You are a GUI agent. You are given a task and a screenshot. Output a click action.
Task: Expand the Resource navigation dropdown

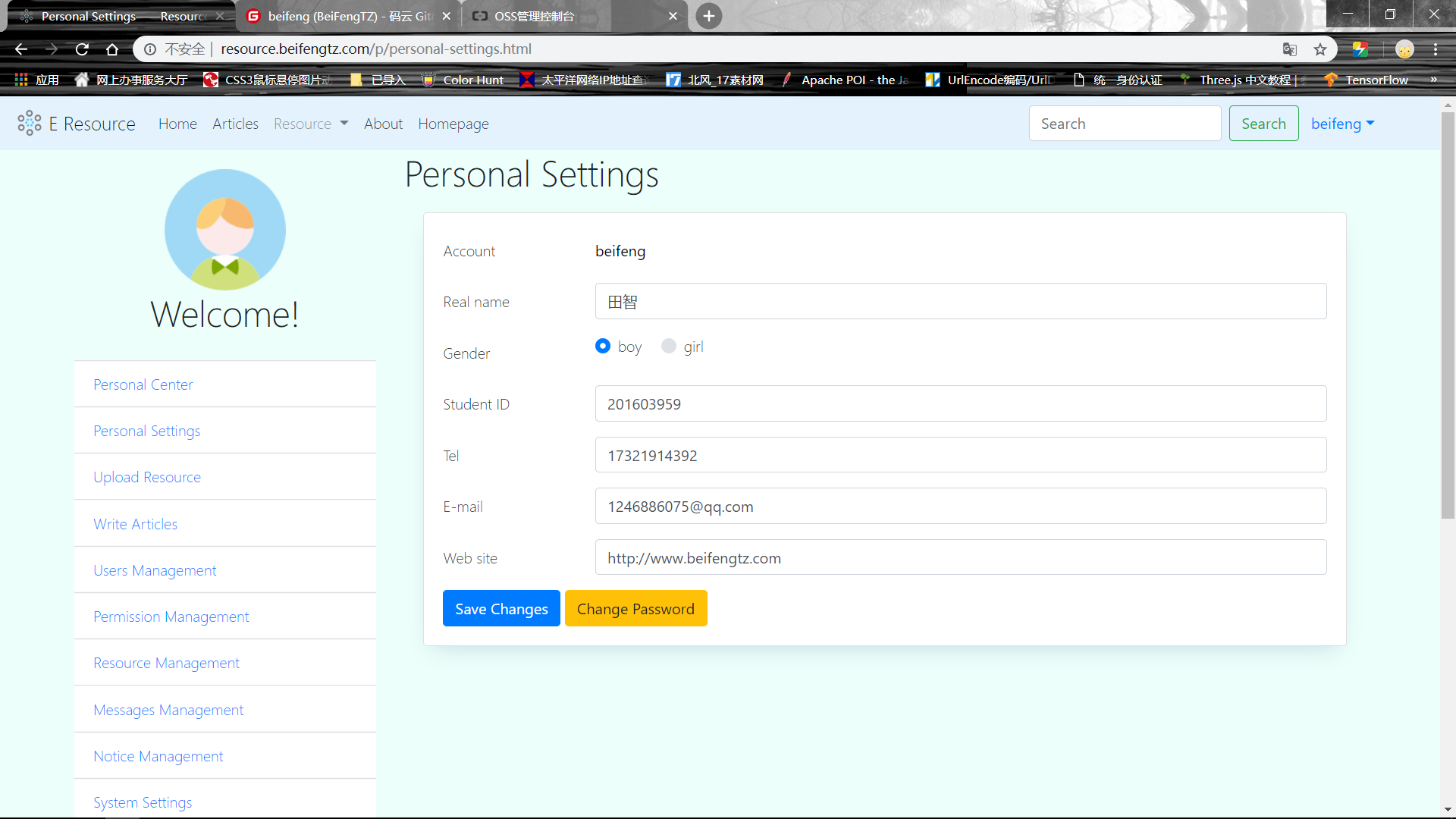tap(311, 124)
